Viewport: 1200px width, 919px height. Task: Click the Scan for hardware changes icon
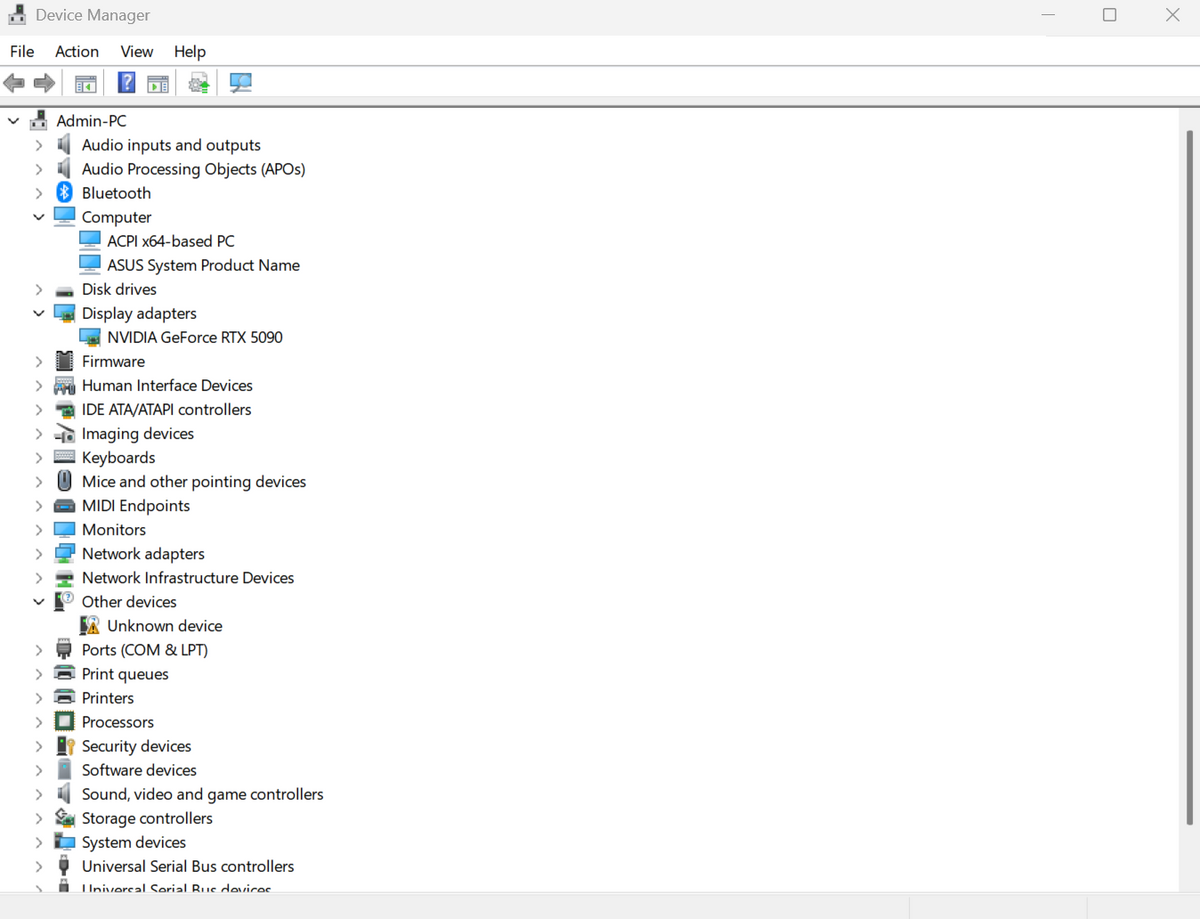[x=241, y=83]
